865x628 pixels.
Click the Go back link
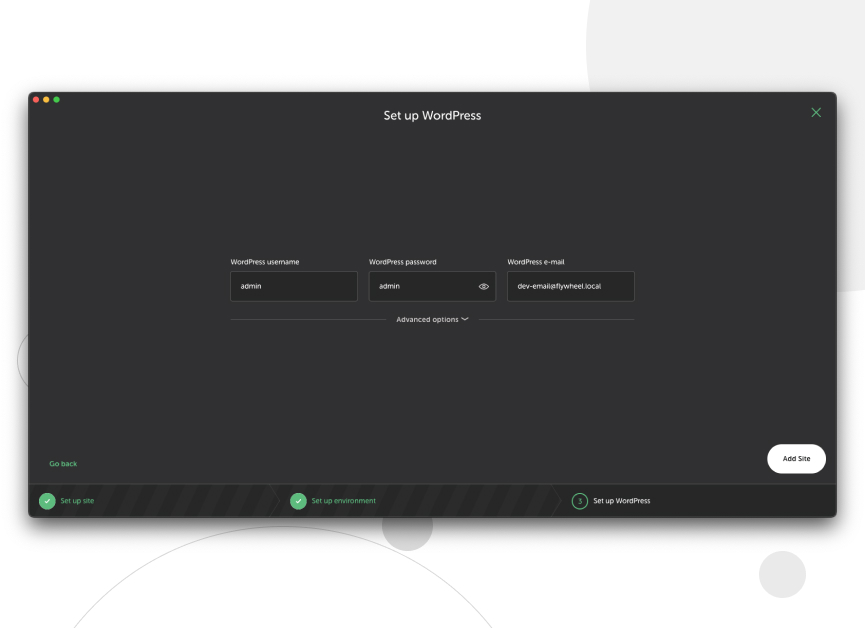pos(63,464)
